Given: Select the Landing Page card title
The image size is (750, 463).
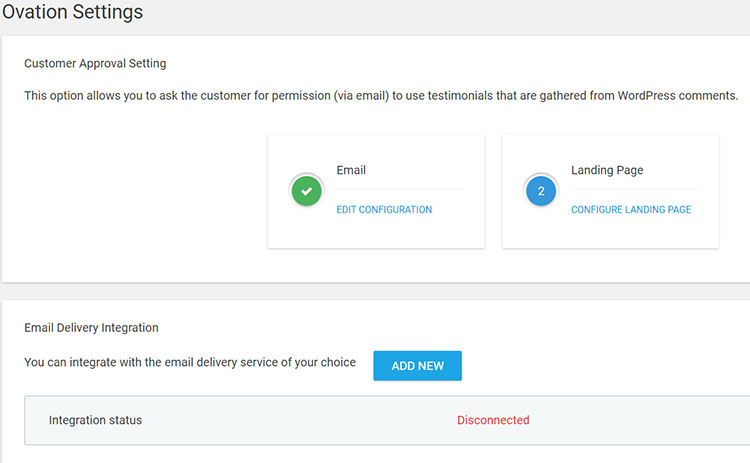Looking at the screenshot, I should [607, 170].
